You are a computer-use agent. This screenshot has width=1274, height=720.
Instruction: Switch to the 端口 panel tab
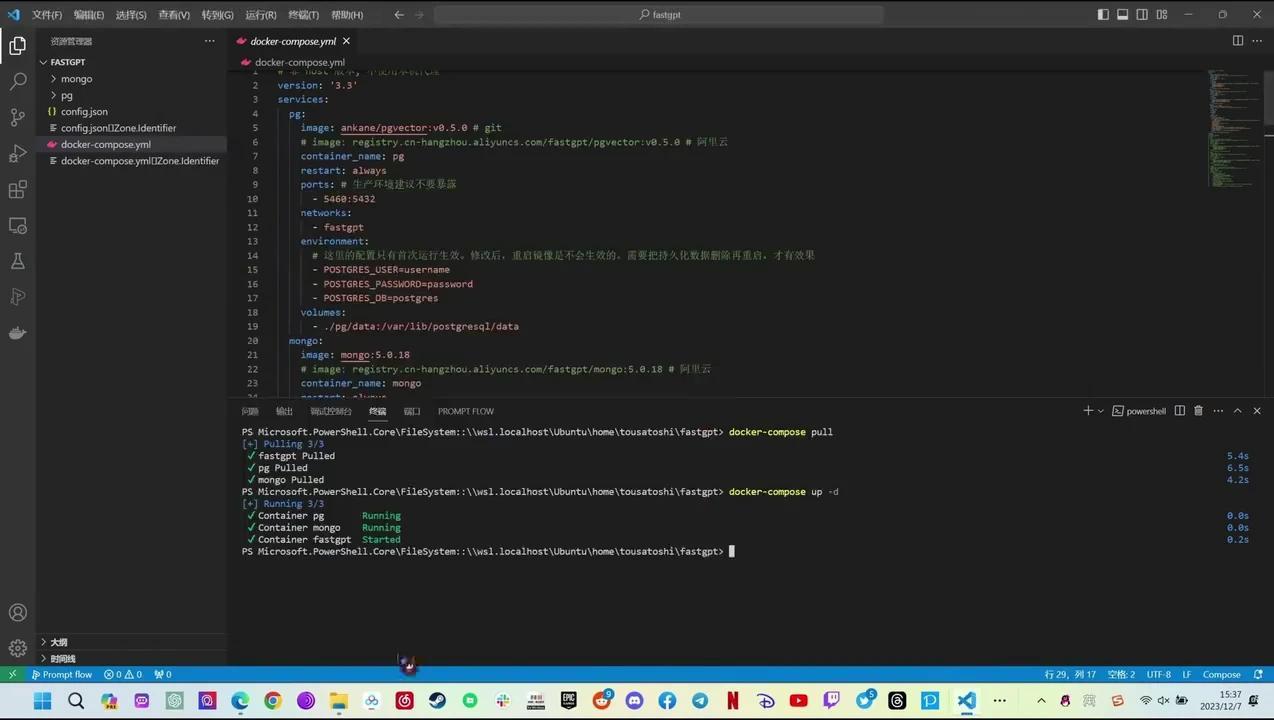pyautogui.click(x=412, y=411)
